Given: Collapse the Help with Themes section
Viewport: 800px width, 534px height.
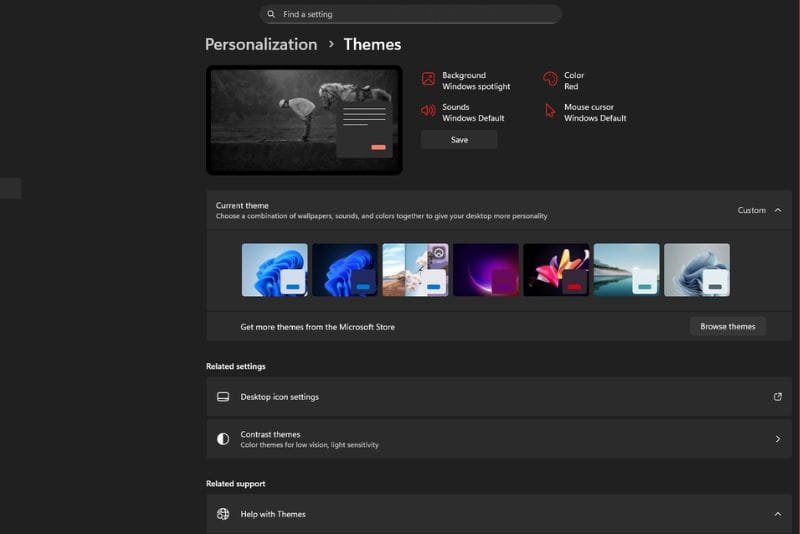Looking at the screenshot, I should tap(778, 514).
